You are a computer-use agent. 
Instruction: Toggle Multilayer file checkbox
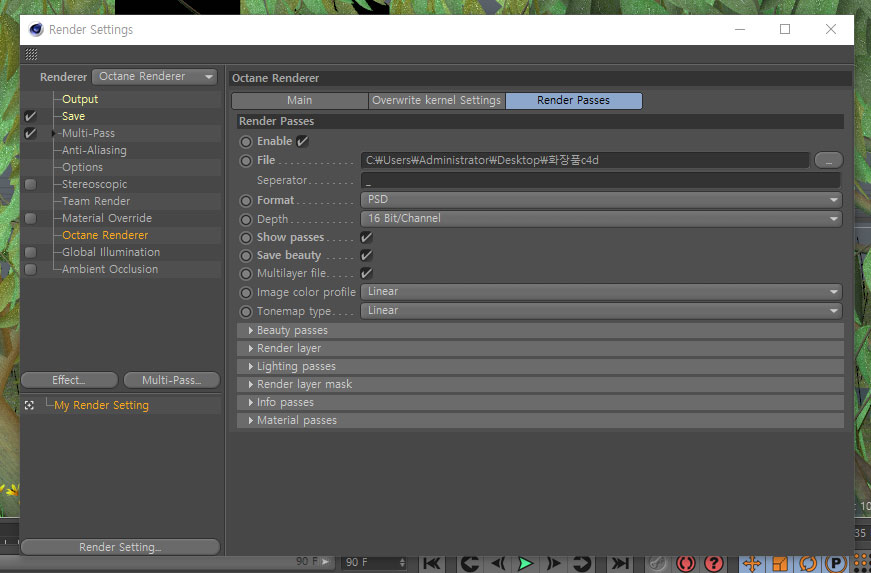coord(366,273)
